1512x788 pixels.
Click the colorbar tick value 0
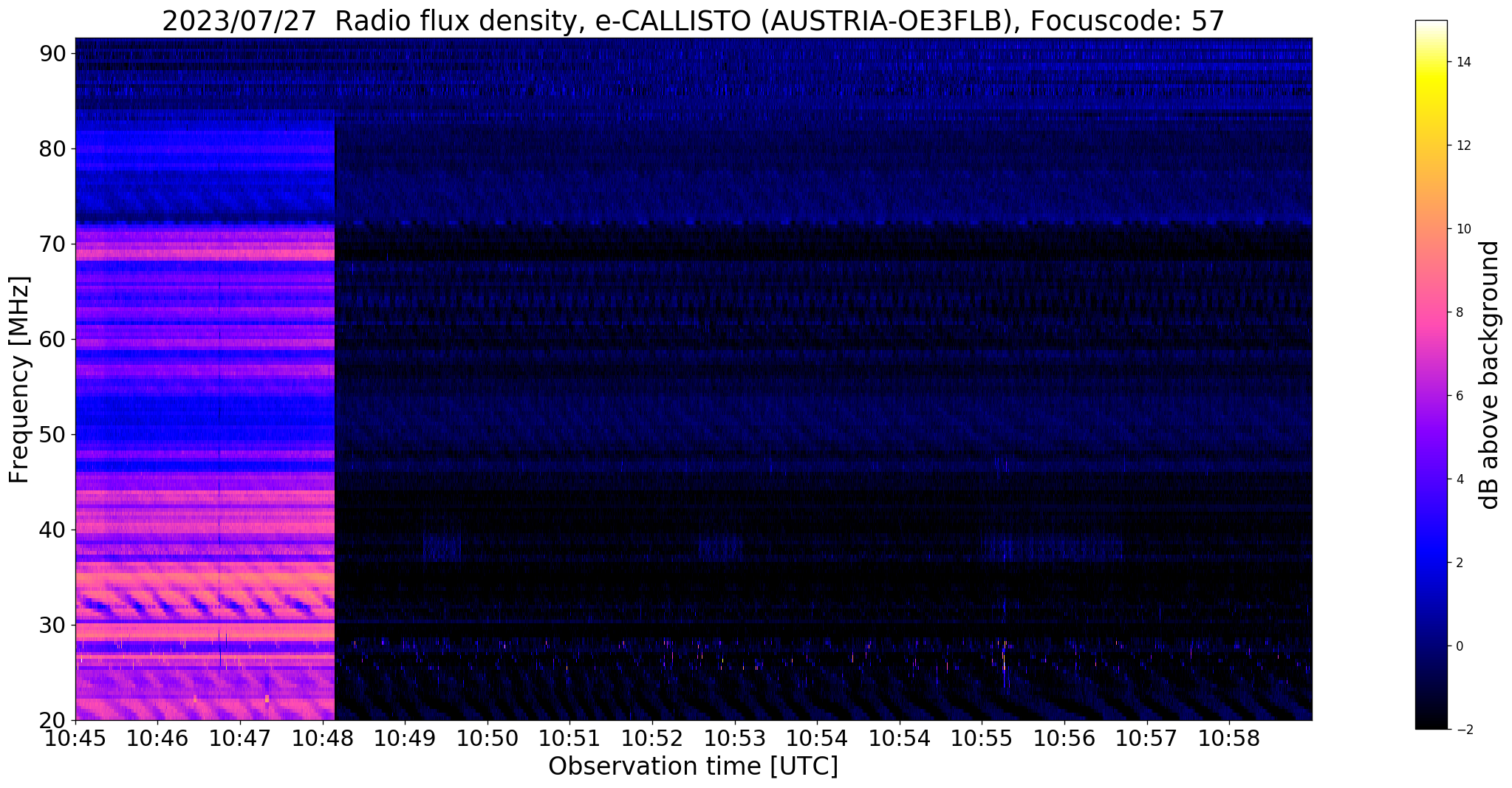[x=1459, y=647]
